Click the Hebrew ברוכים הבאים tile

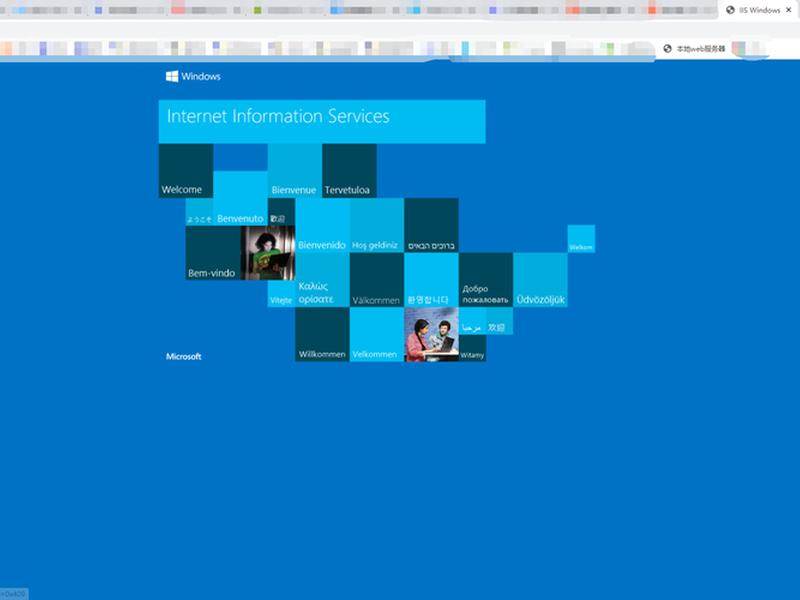[432, 226]
